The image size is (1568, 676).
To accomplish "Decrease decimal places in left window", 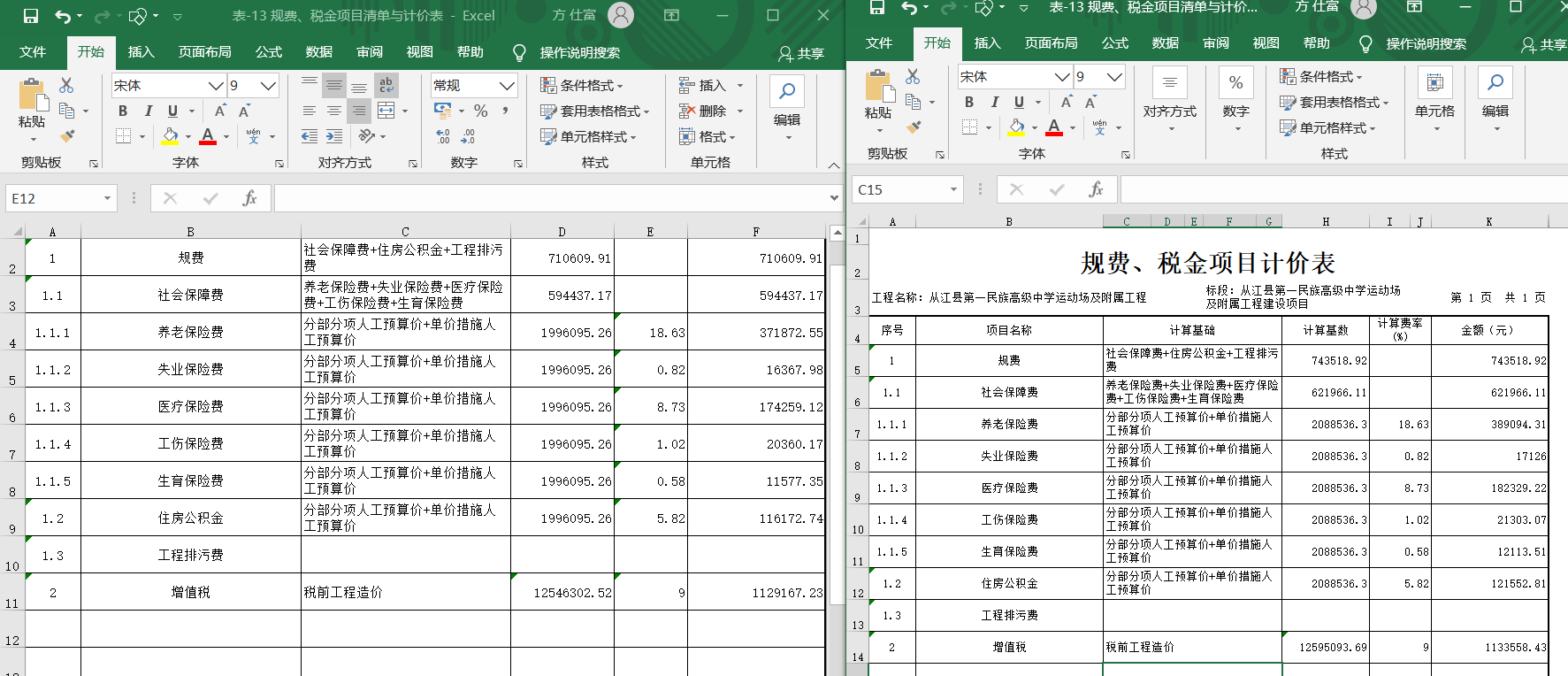I will (x=468, y=136).
